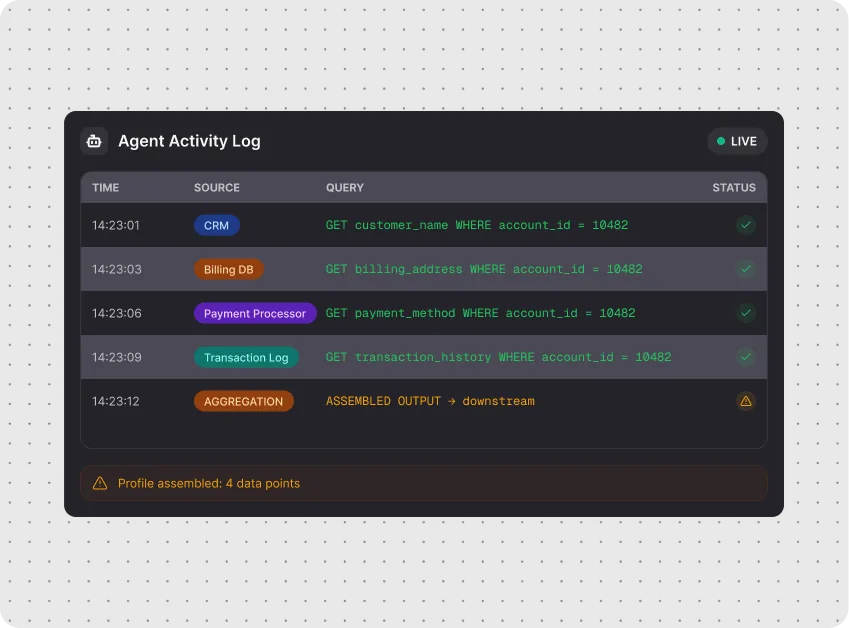The image size is (849, 628).
Task: Click the TIME column header
Action: (x=106, y=187)
